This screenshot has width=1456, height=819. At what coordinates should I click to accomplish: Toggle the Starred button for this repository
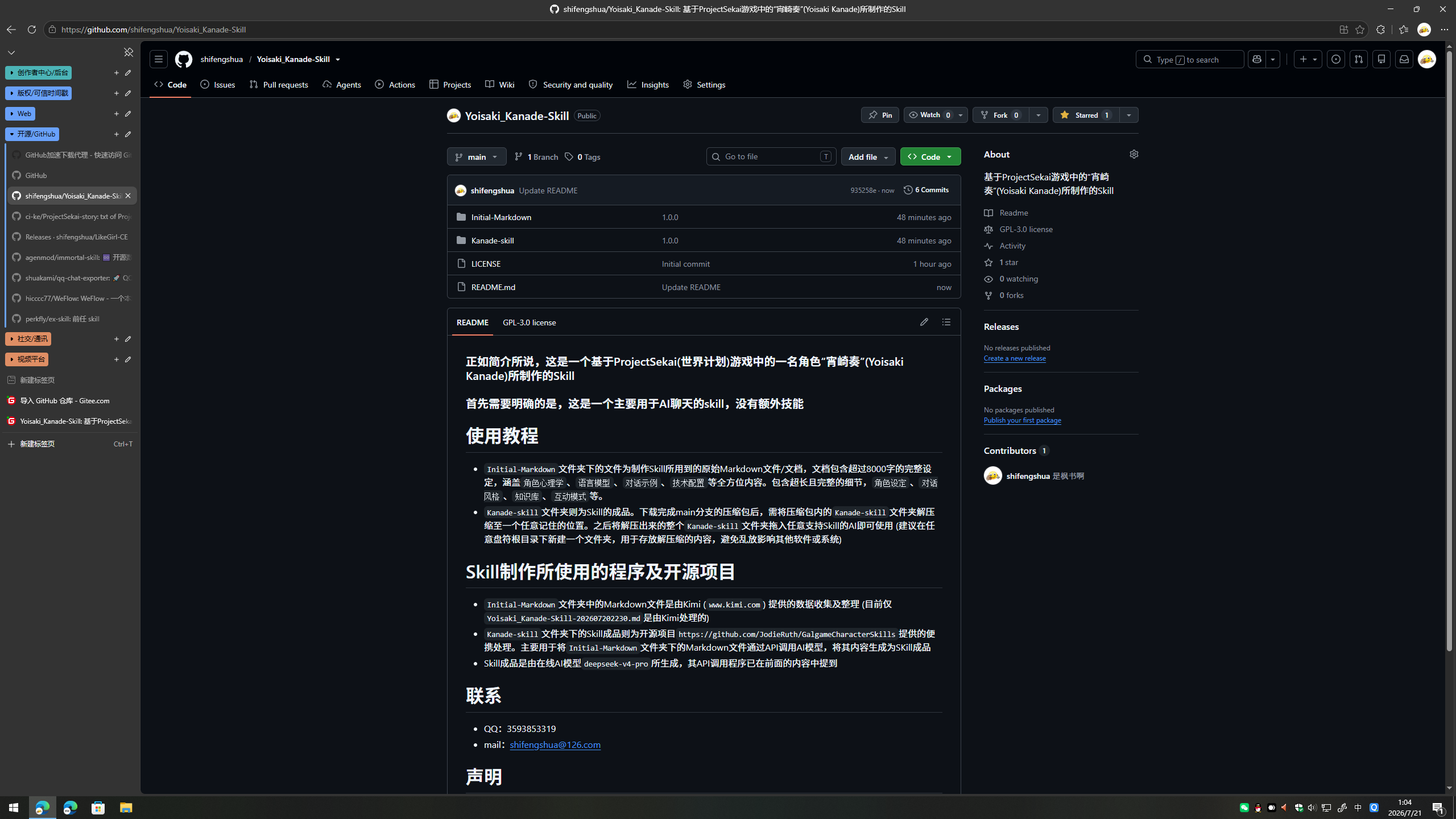tap(1086, 115)
